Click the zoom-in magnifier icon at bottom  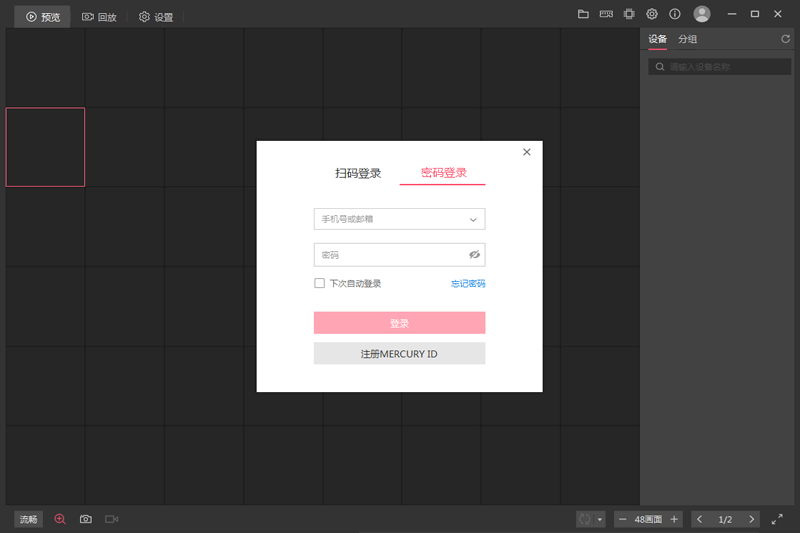pyautogui.click(x=60, y=519)
